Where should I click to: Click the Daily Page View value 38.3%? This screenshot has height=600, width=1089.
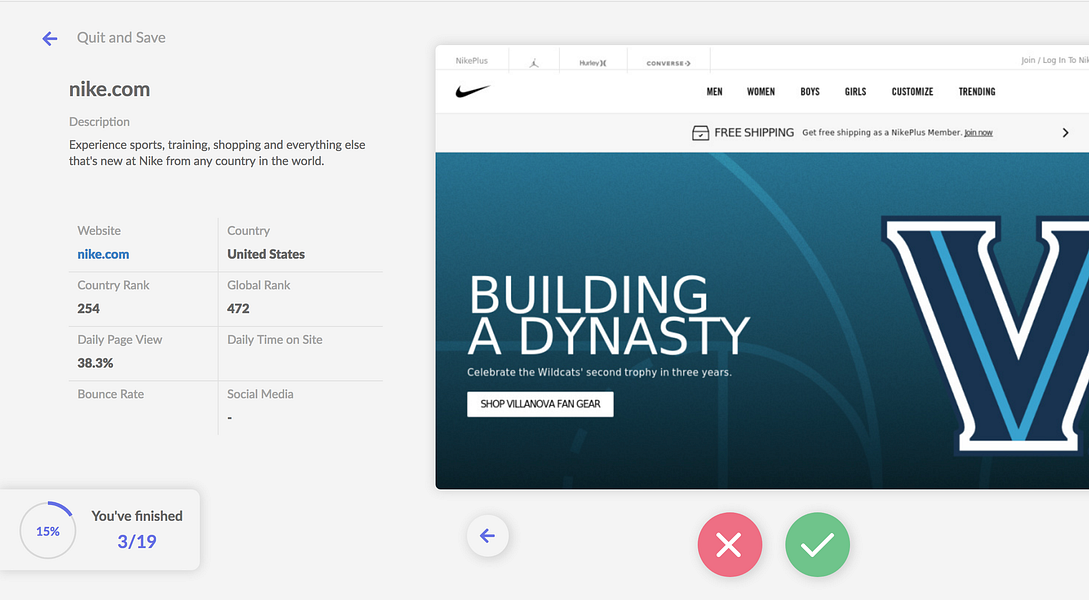pos(95,363)
